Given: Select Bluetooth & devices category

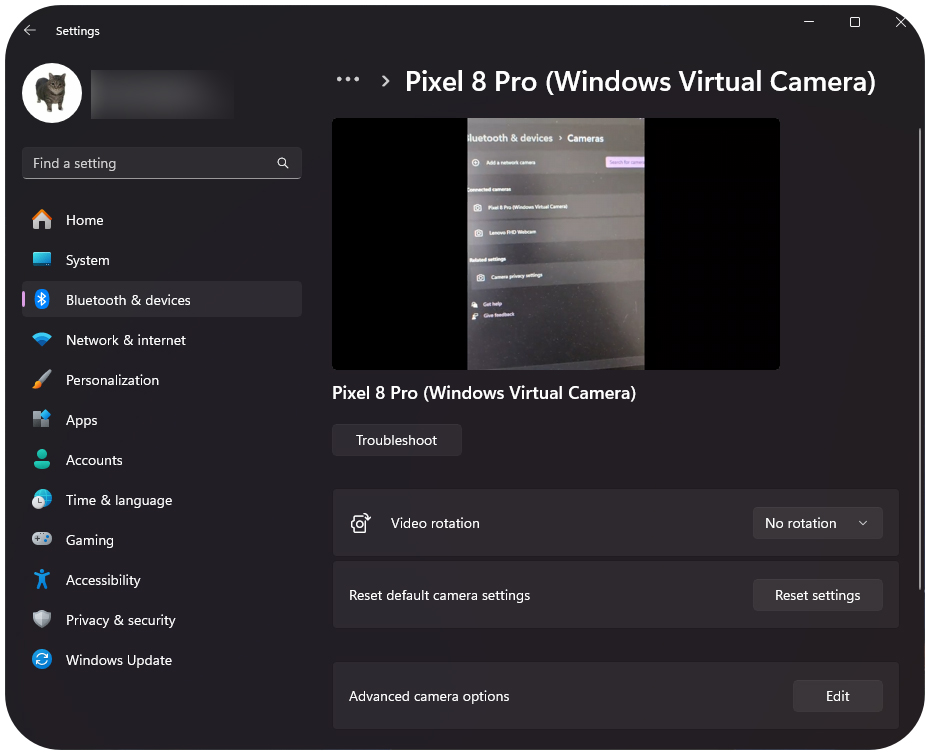Looking at the screenshot, I should tap(162, 300).
